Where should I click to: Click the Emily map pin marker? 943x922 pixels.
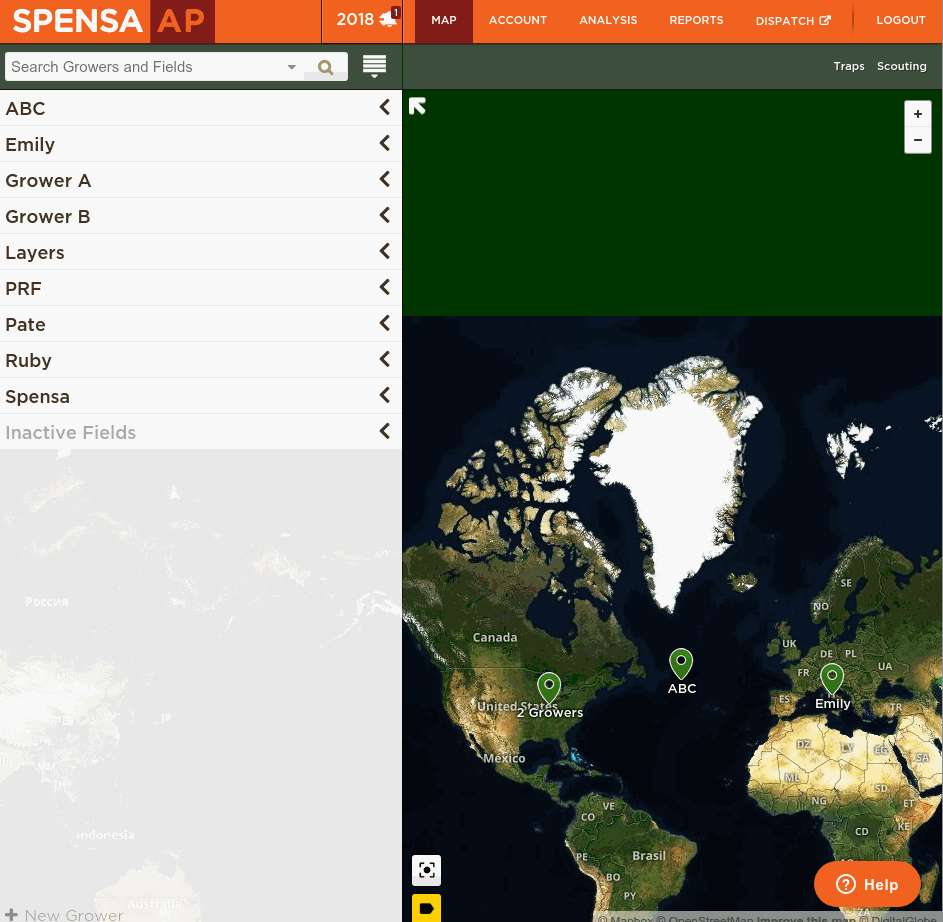[832, 679]
